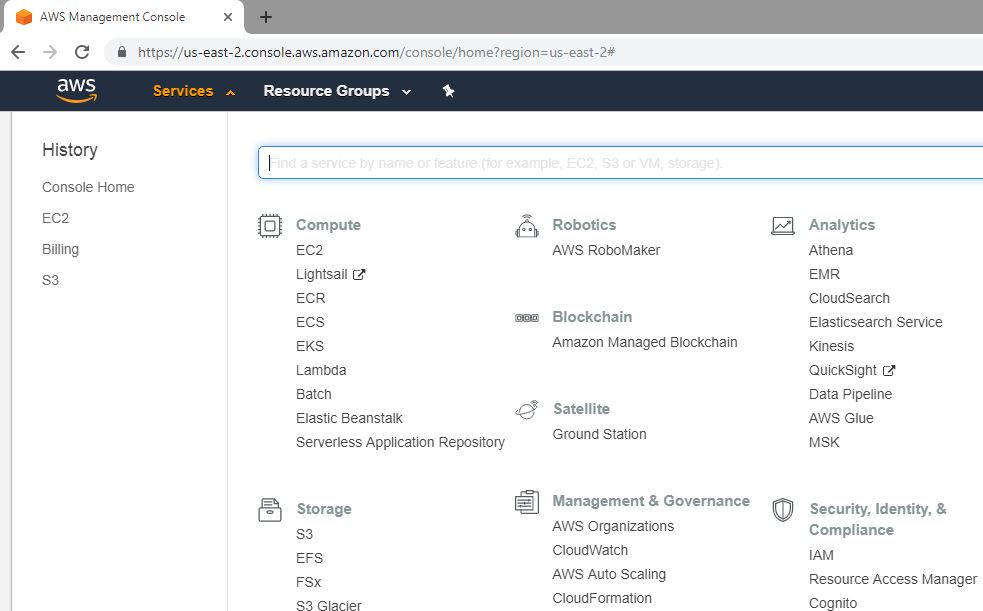Image resolution: width=983 pixels, height=611 pixels.
Task: Click the Analytics category heading
Action: 841,225
